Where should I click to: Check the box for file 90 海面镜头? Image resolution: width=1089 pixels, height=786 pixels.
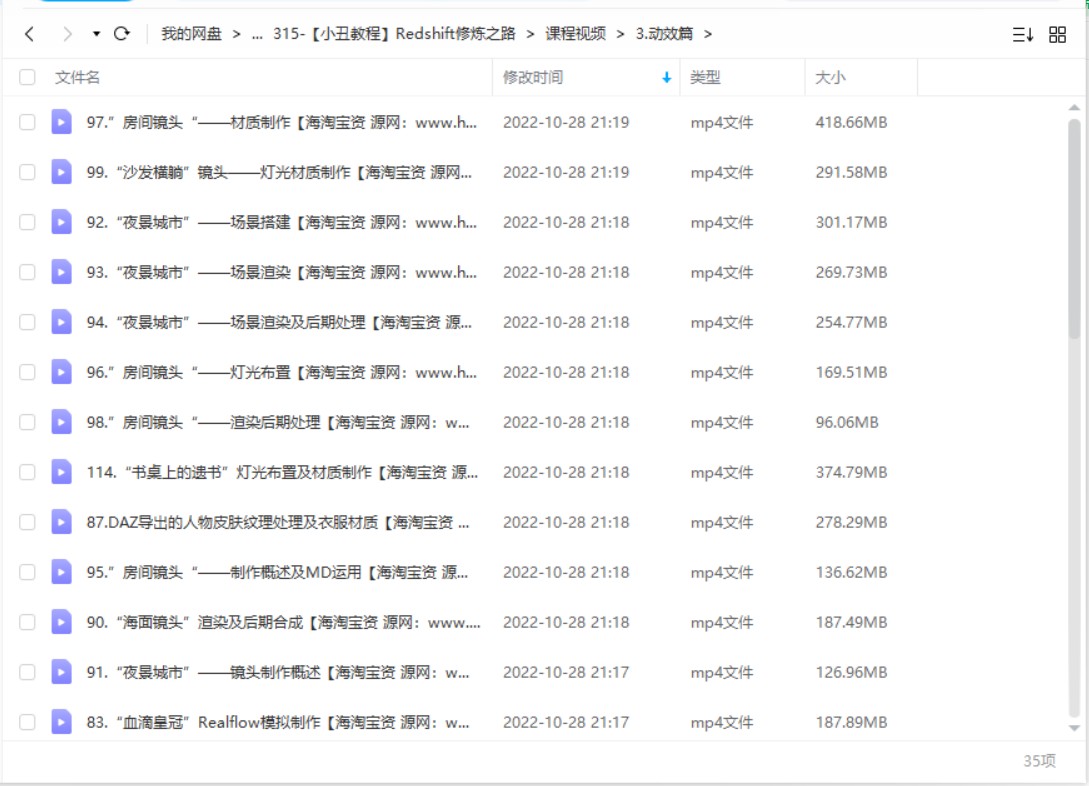[27, 622]
